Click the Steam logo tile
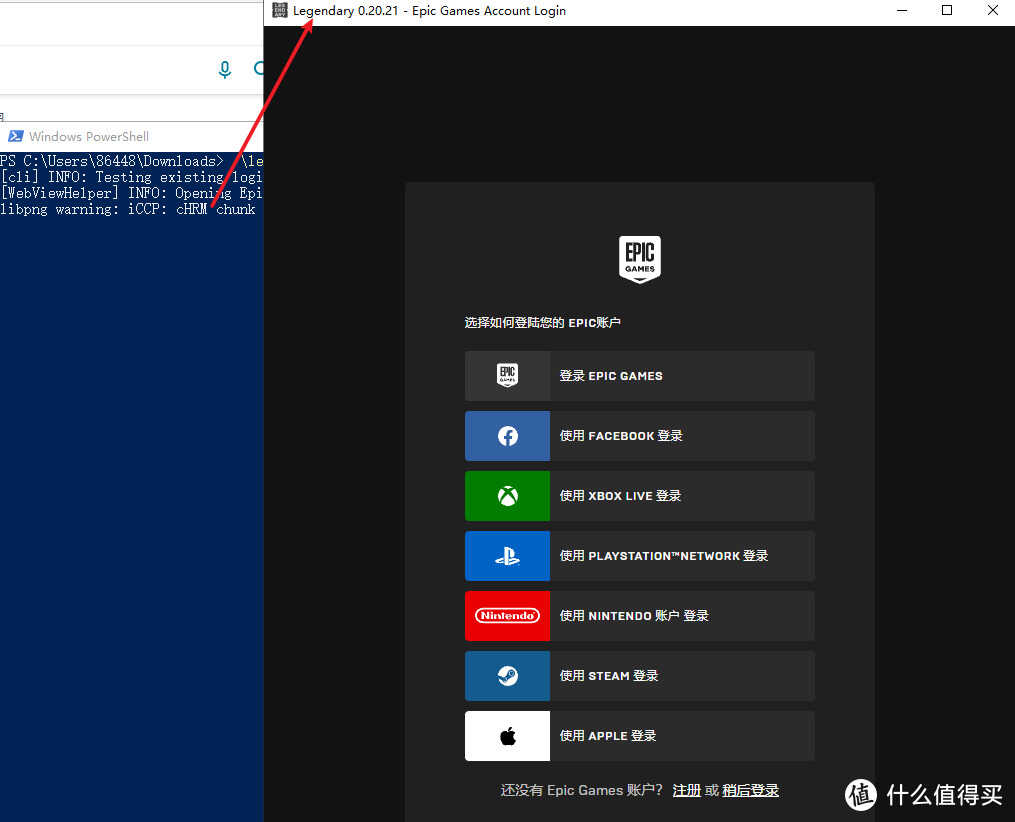Image resolution: width=1015 pixels, height=822 pixels. [508, 676]
